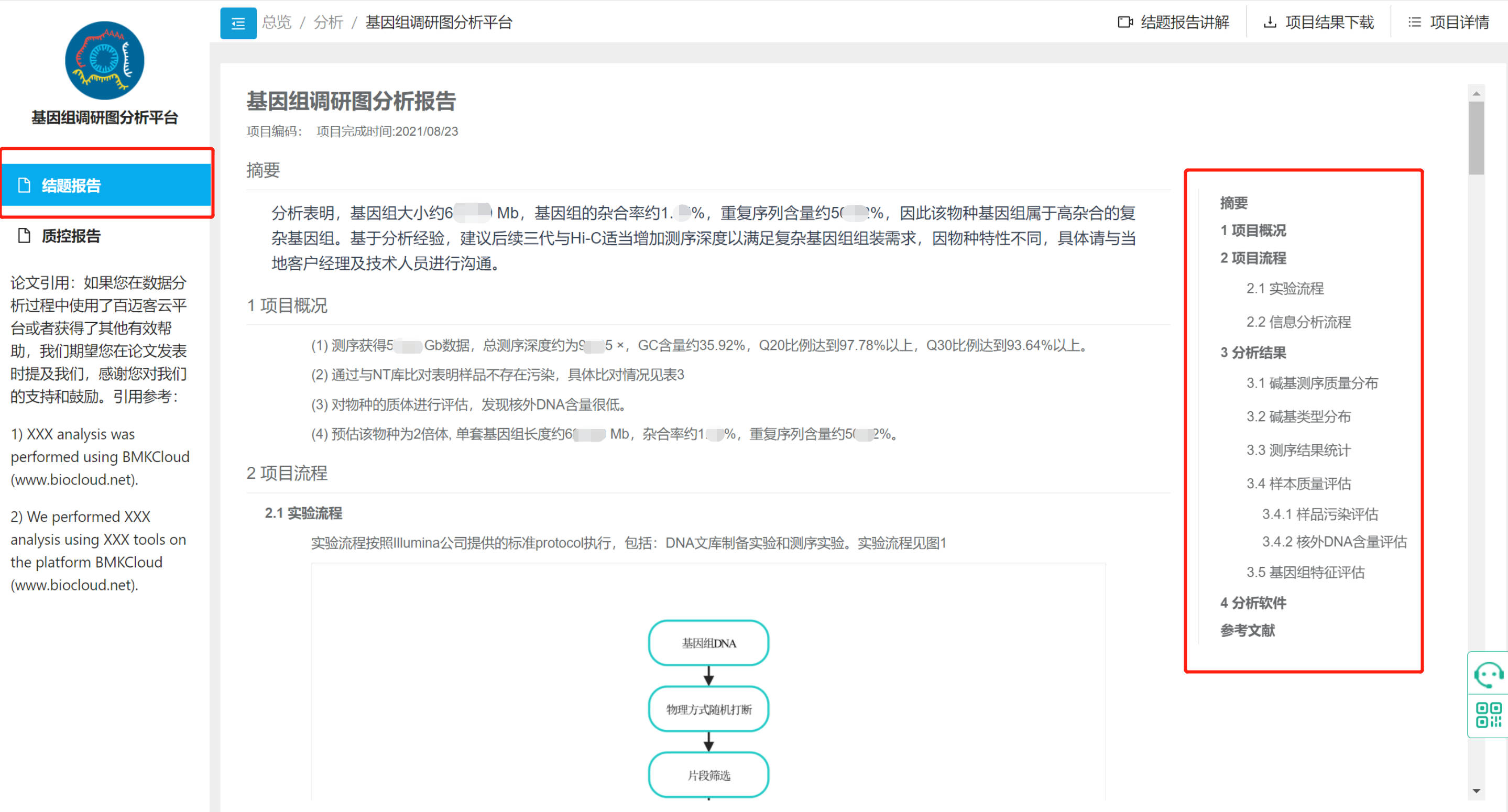This screenshot has height=812, width=1508.
Task: Click the scrollbar down arrow
Action: [x=1476, y=791]
